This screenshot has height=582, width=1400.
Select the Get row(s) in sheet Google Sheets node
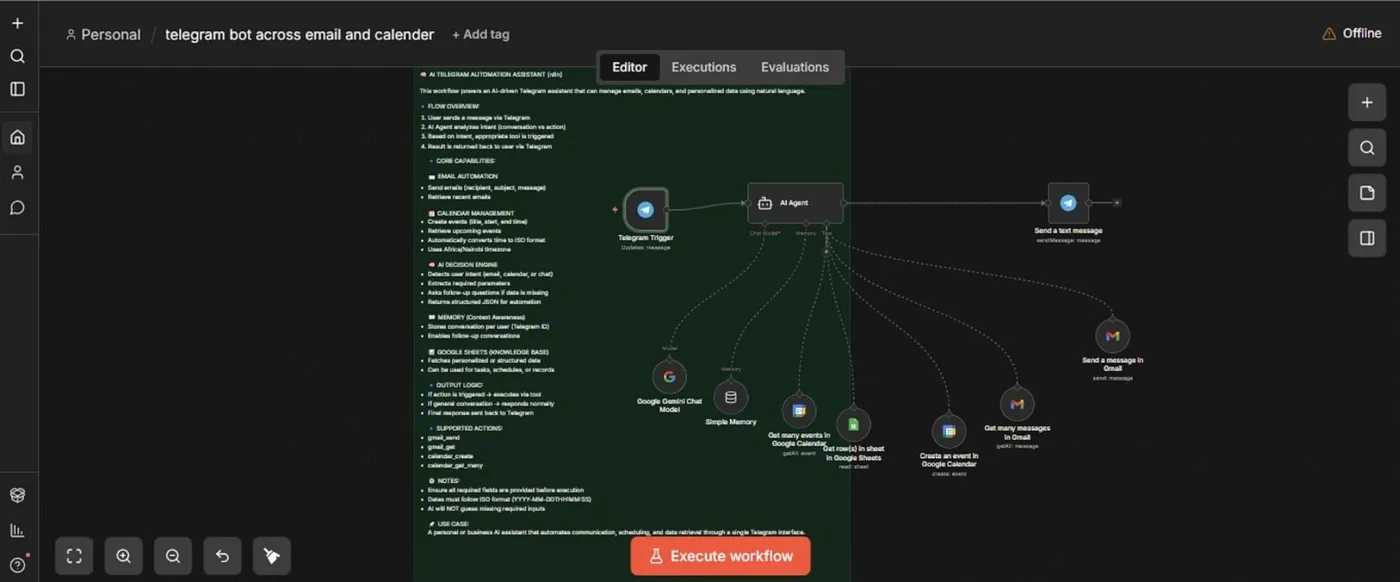pyautogui.click(x=853, y=425)
